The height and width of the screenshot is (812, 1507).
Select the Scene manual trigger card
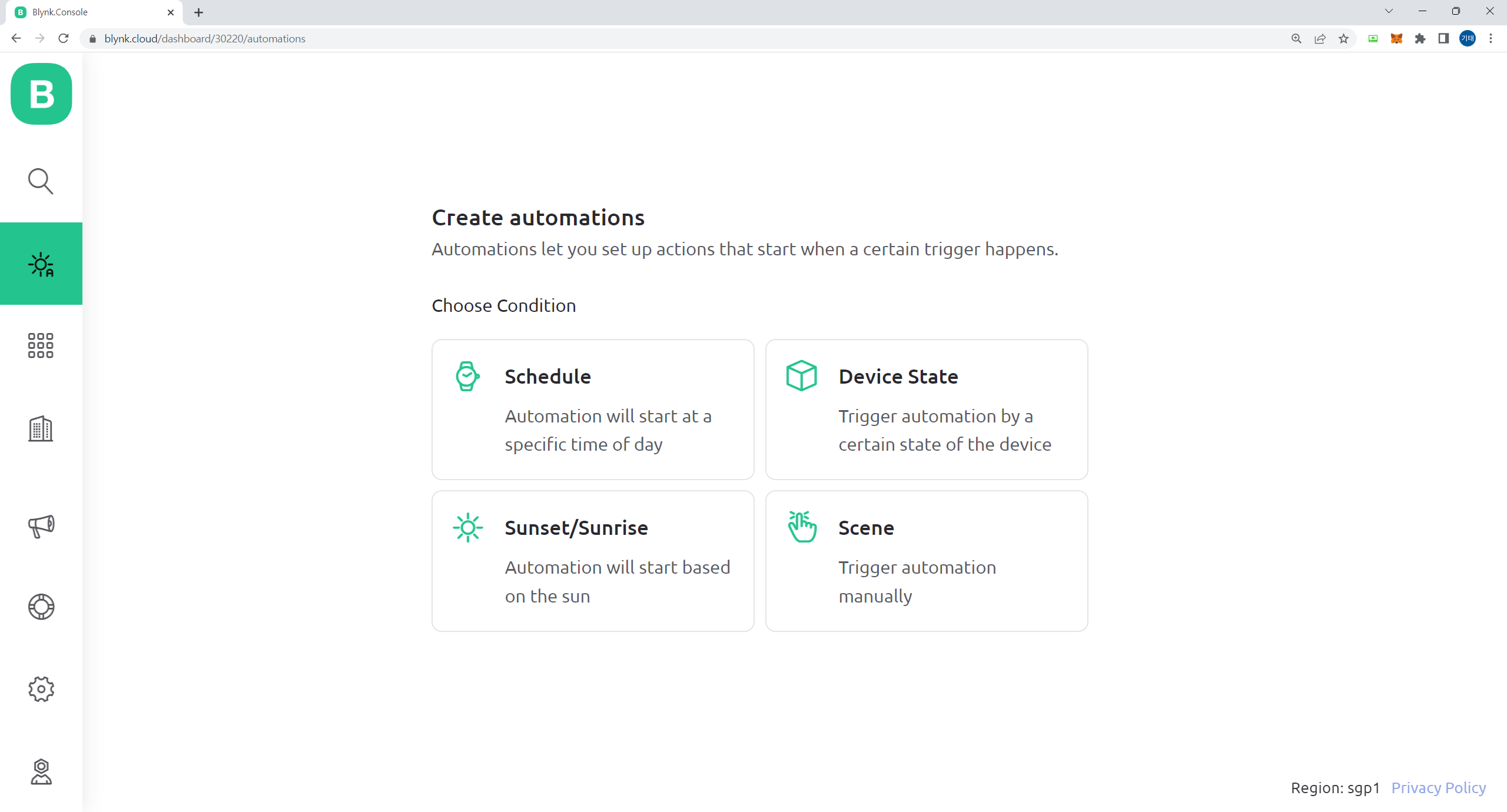[x=926, y=561]
